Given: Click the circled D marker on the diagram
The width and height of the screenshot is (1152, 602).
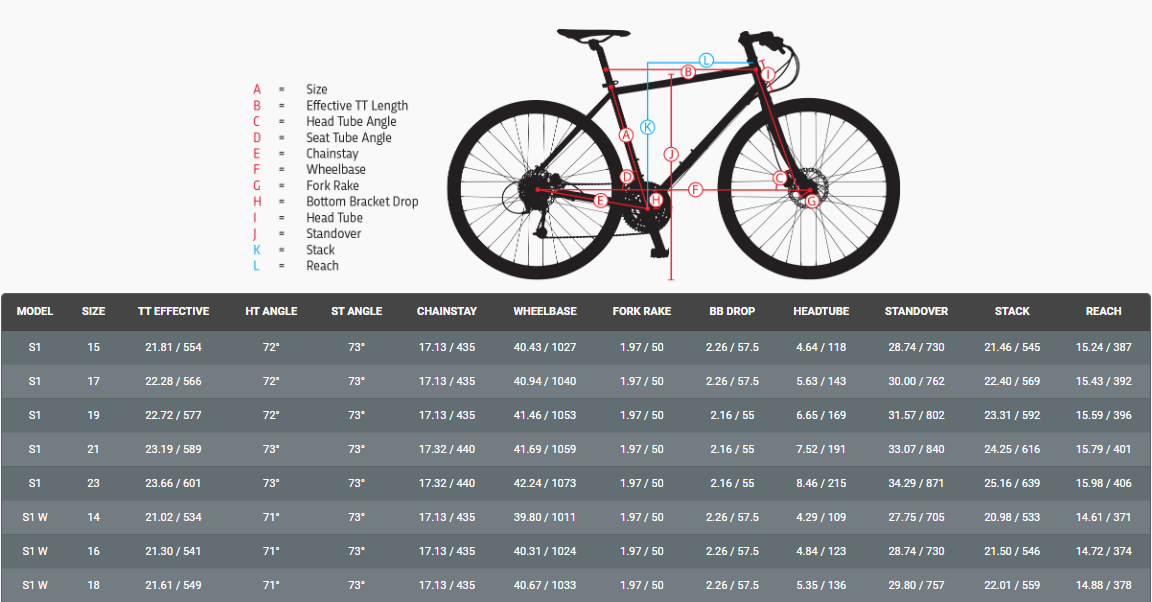Looking at the screenshot, I should [627, 177].
